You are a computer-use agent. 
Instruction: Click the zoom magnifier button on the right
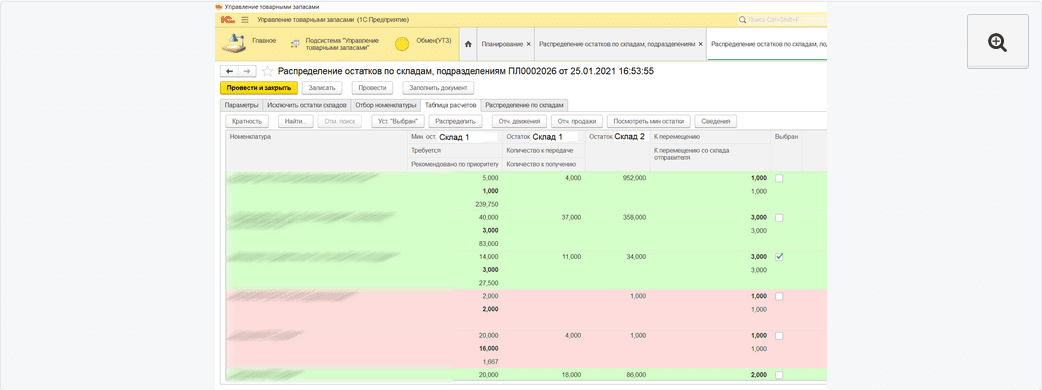997,43
